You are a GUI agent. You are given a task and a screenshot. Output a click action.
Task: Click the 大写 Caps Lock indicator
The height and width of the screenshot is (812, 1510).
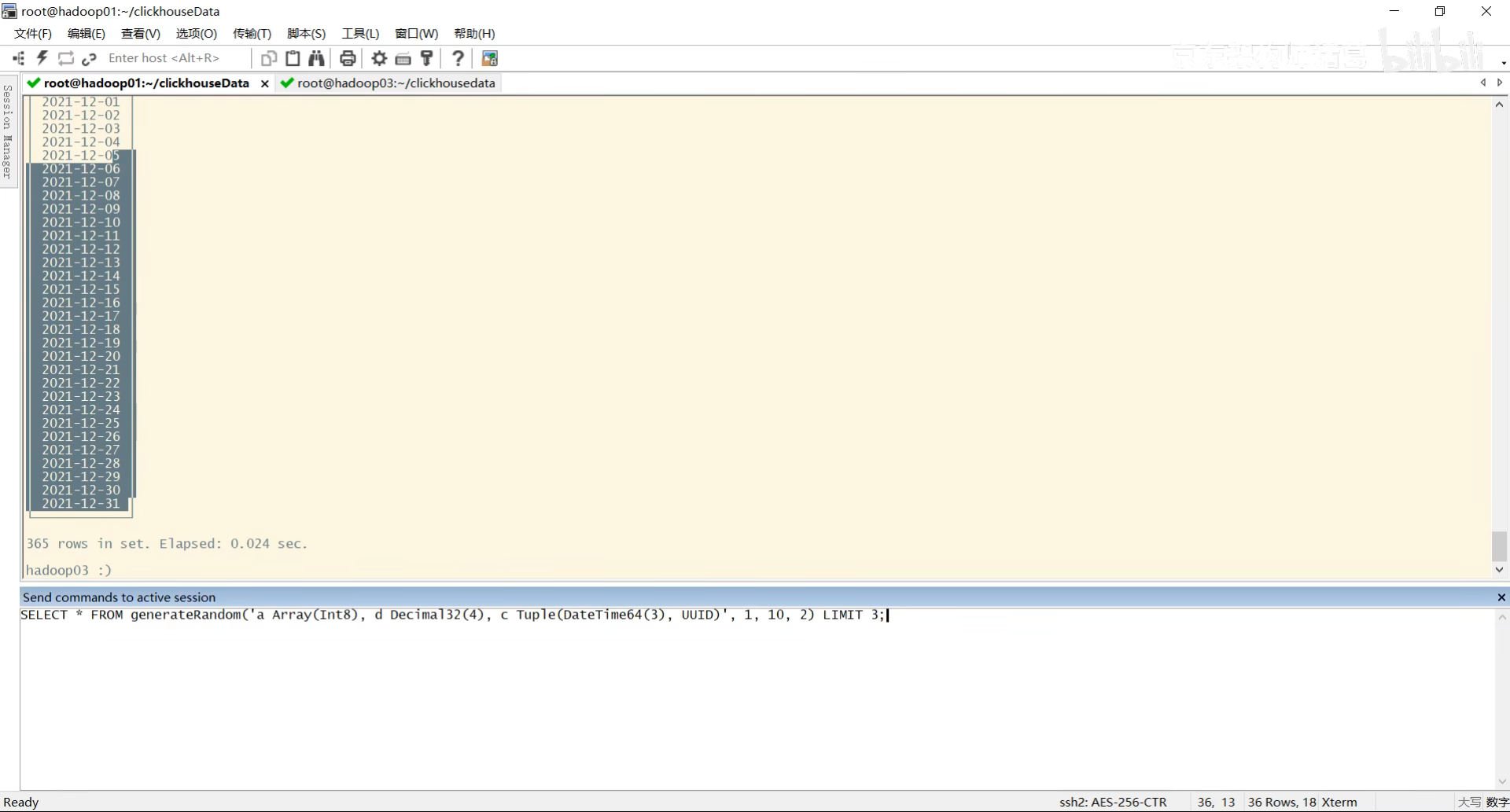pos(1469,803)
